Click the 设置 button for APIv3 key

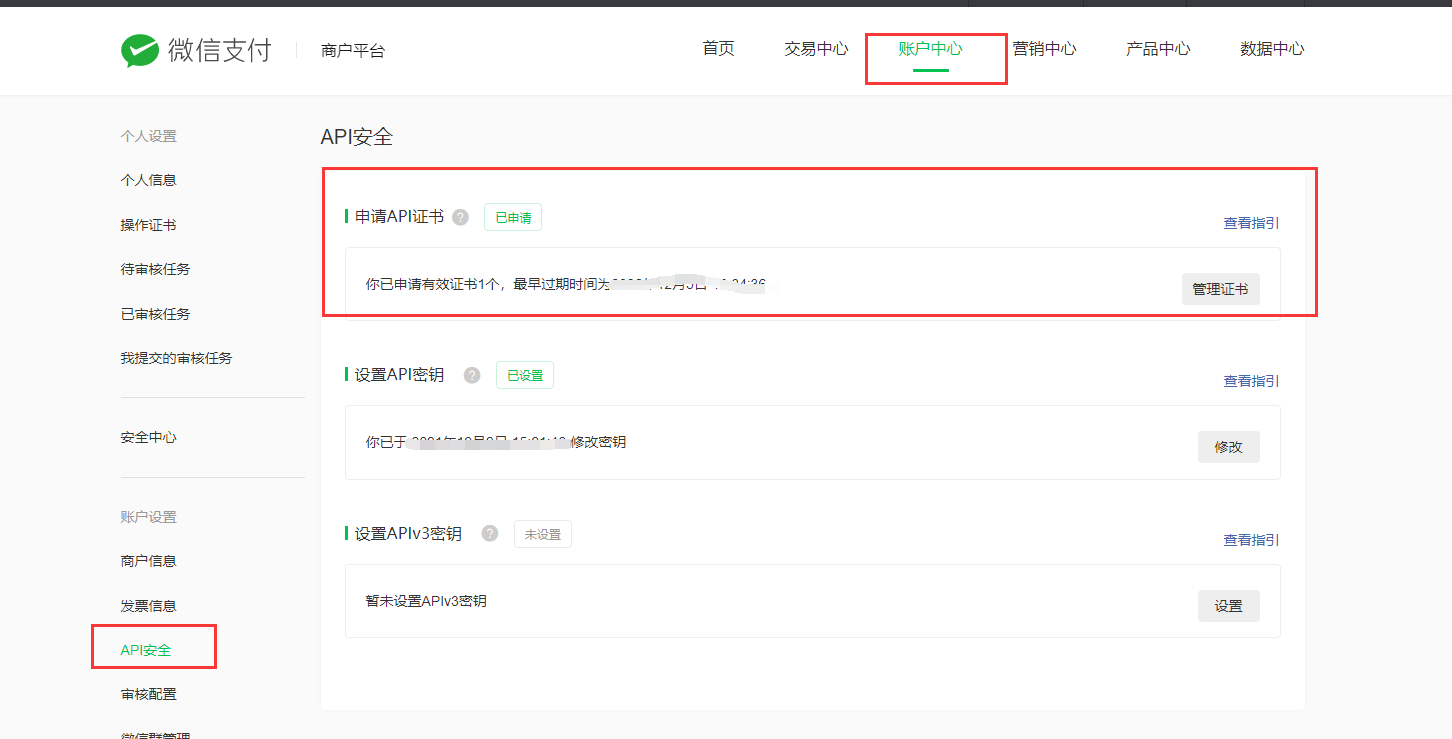pyautogui.click(x=1228, y=606)
